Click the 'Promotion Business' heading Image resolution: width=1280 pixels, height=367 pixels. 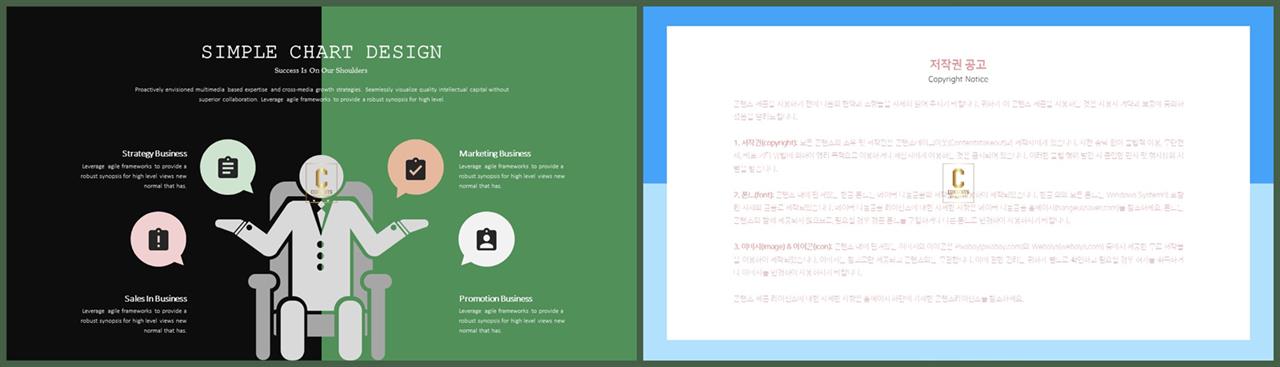pyautogui.click(x=496, y=298)
